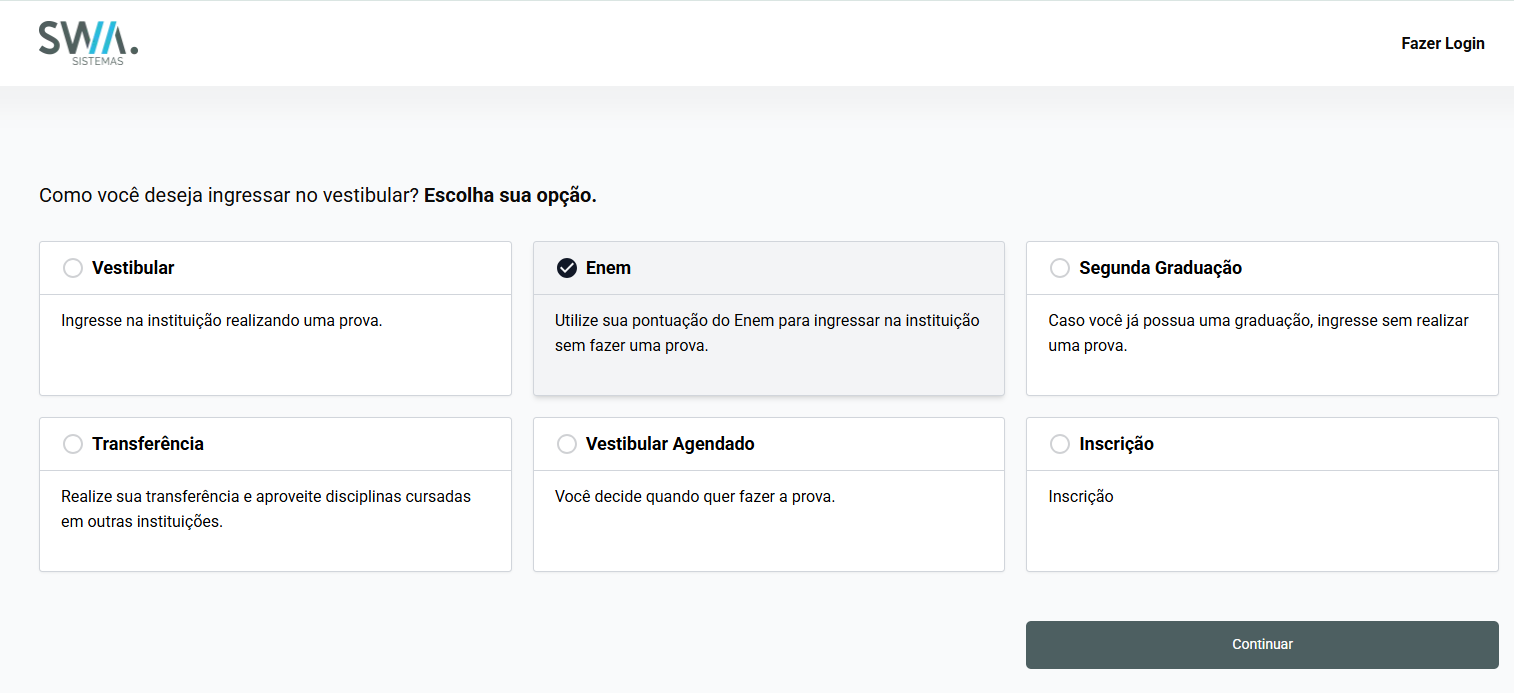Pick the Vestibular Agendado radio button

567,444
